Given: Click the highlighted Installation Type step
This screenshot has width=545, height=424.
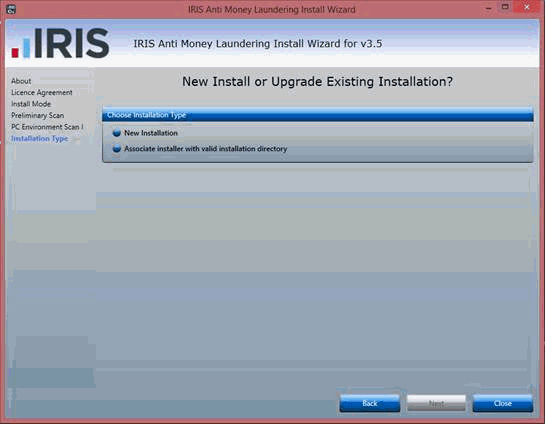Looking at the screenshot, I should tap(39, 138).
